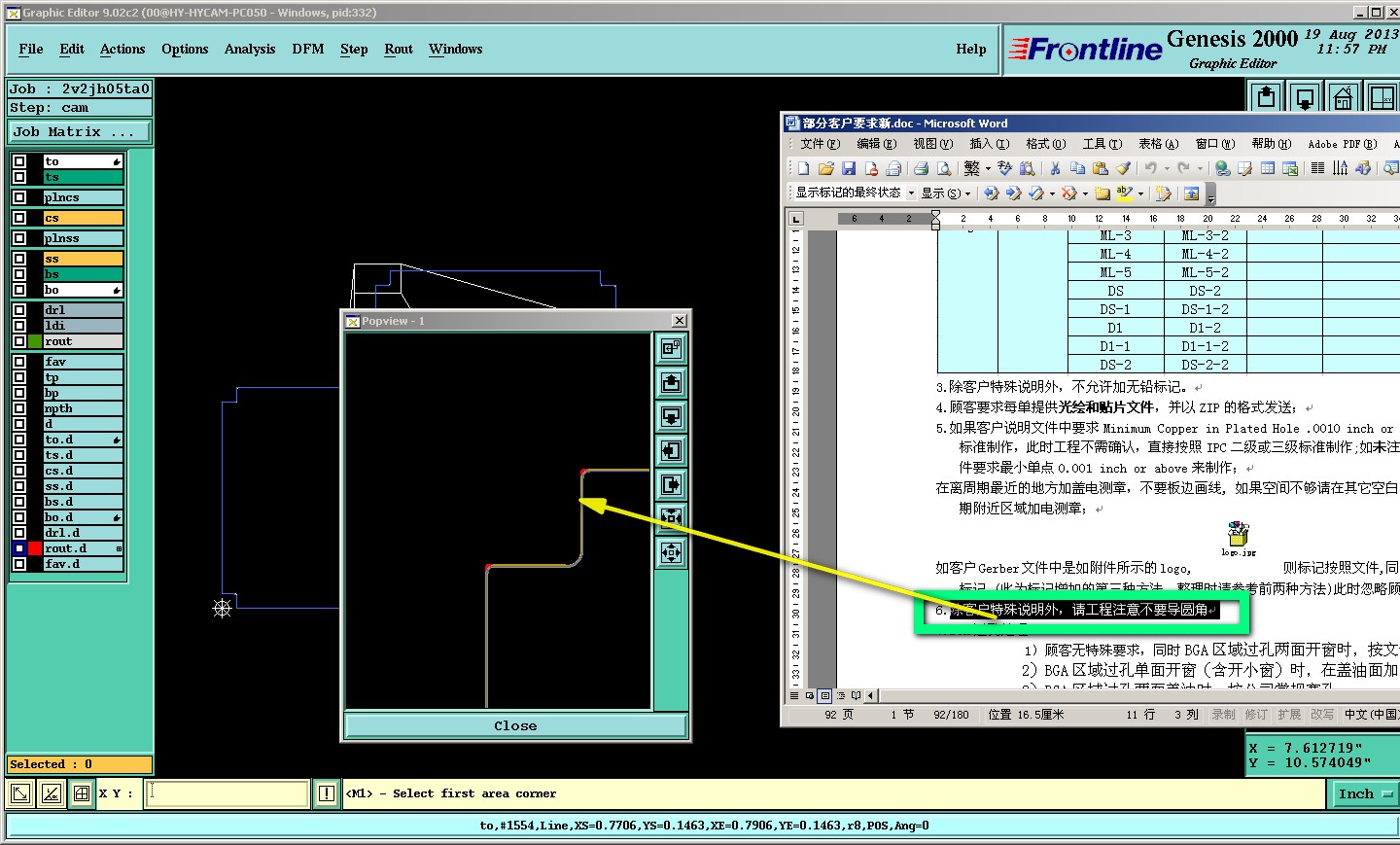The height and width of the screenshot is (845, 1400).
Task: Click Popview pan-up arrow icon
Action: (671, 382)
